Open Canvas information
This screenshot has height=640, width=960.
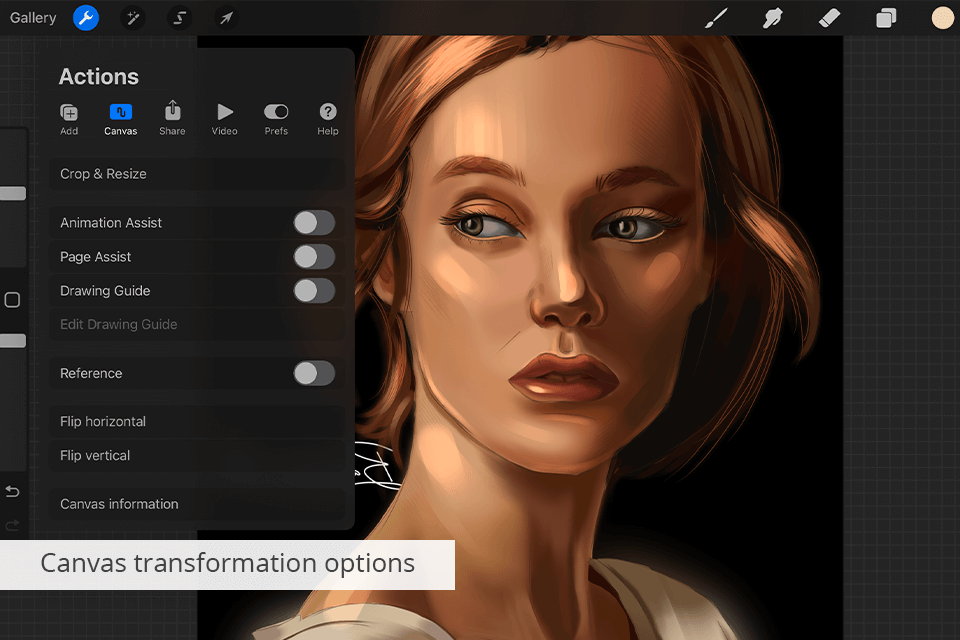click(x=197, y=504)
